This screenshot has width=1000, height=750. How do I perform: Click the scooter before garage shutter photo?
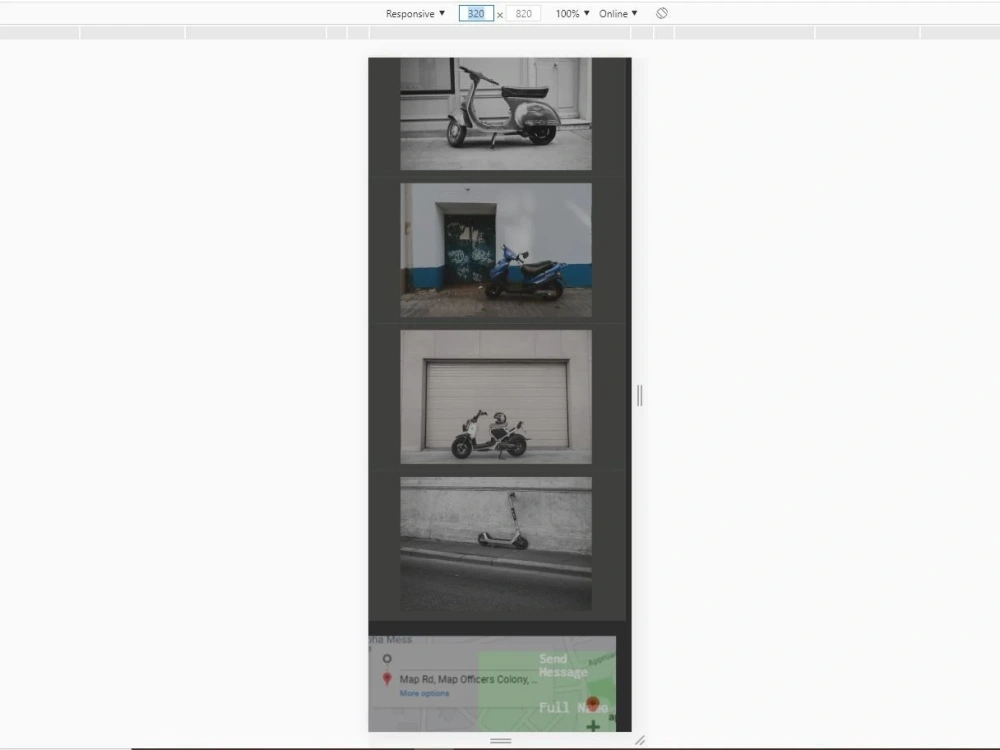[496, 397]
